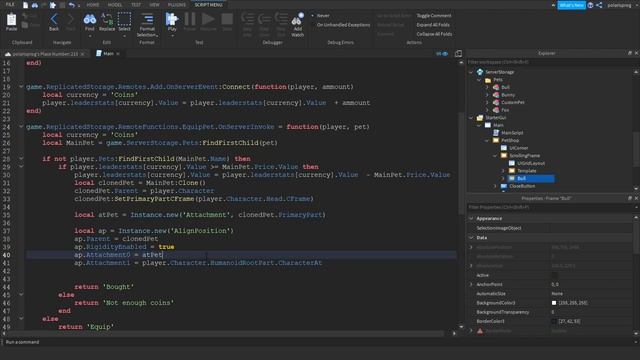
Task: Click Toggle Comment action
Action: 433,16
